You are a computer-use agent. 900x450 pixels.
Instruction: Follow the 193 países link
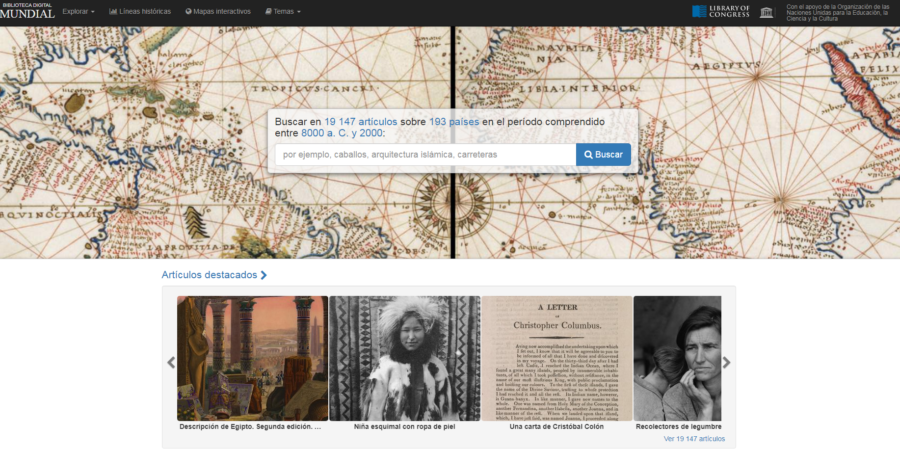point(453,122)
